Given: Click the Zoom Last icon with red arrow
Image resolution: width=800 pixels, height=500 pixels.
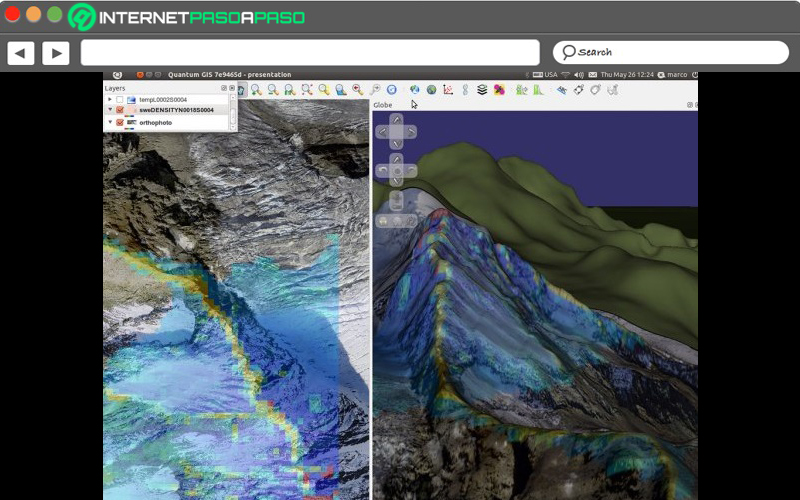Looking at the screenshot, I should (x=358, y=90).
